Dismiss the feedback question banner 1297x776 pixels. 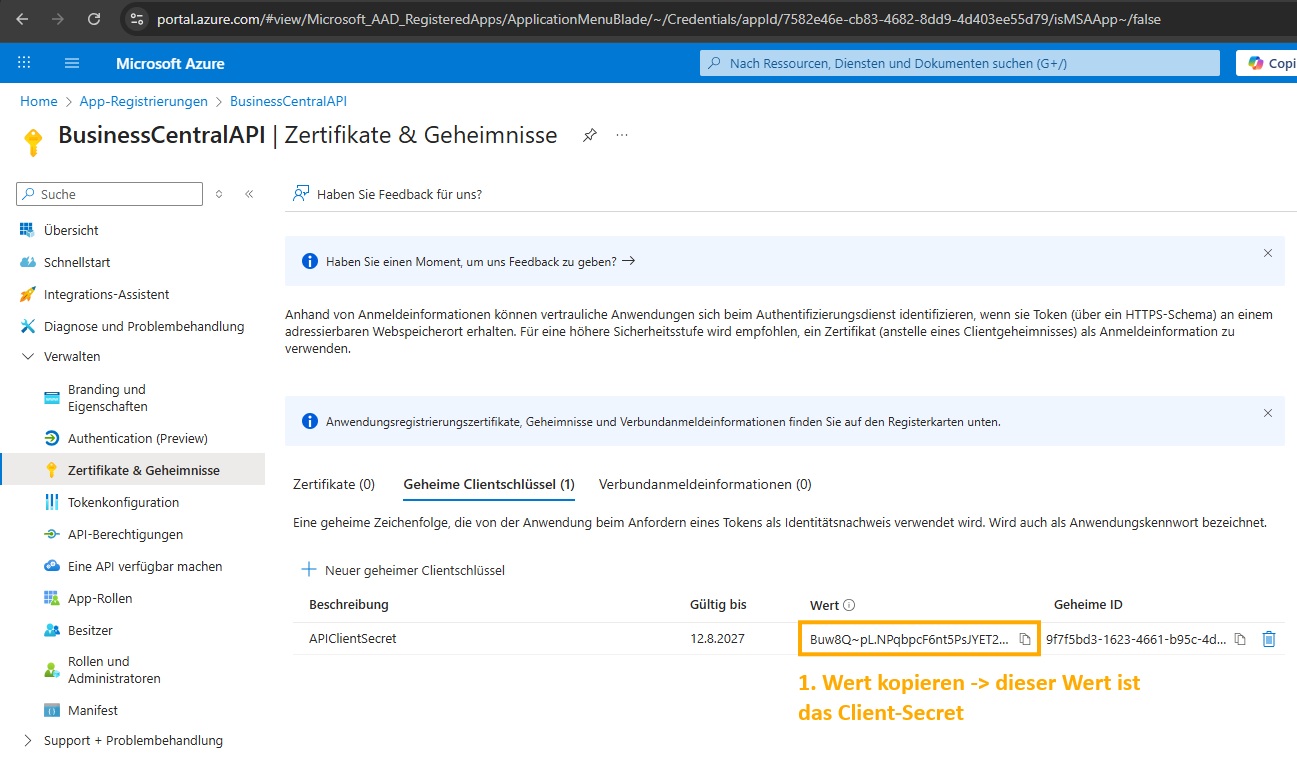1268,253
